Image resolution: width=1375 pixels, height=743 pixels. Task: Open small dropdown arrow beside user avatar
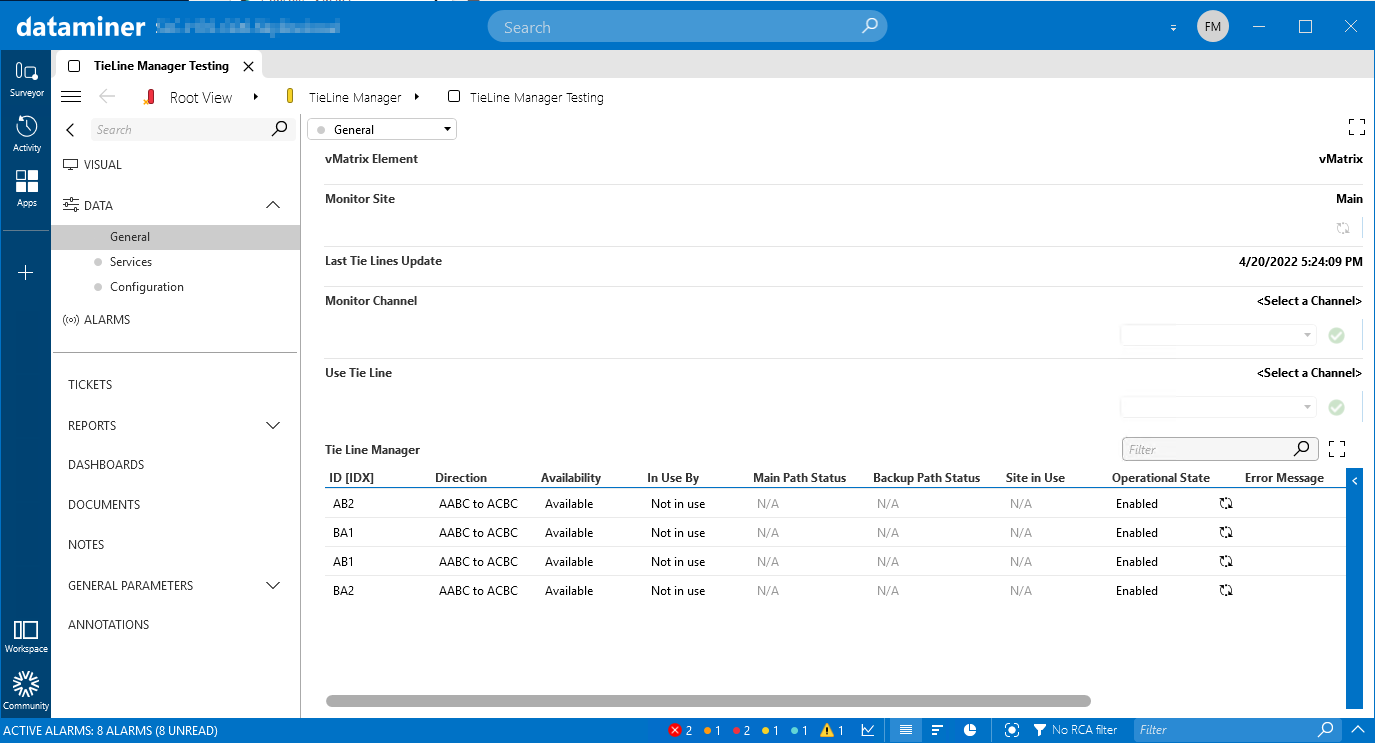tap(1173, 28)
